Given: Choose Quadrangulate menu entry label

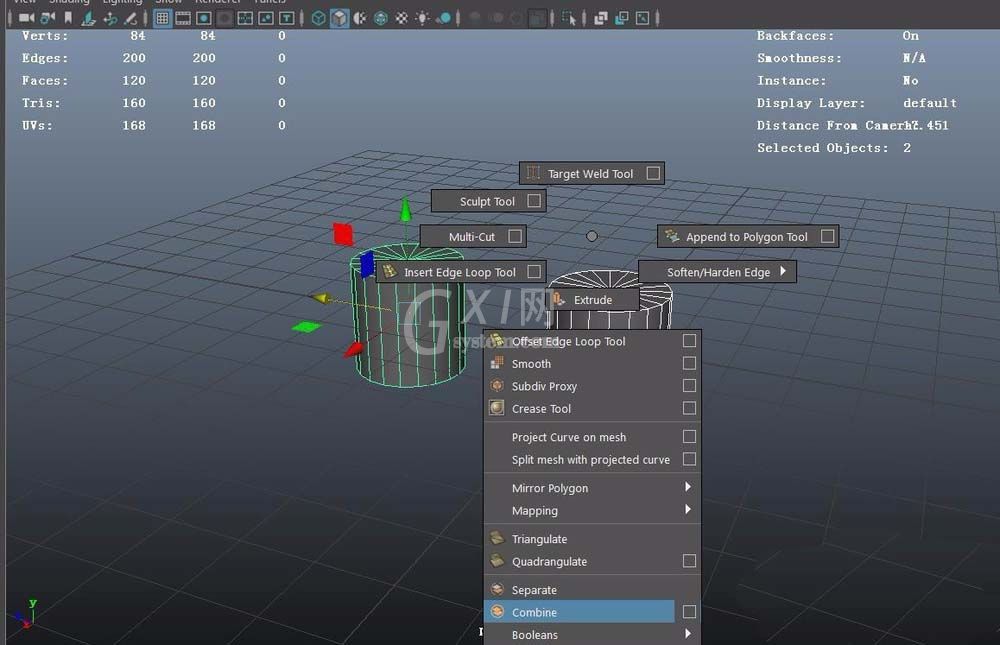Looking at the screenshot, I should (x=549, y=561).
